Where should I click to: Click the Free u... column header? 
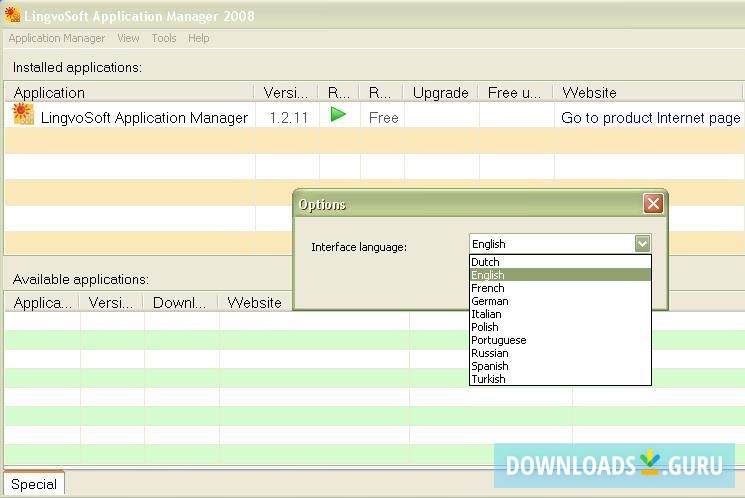pos(516,92)
